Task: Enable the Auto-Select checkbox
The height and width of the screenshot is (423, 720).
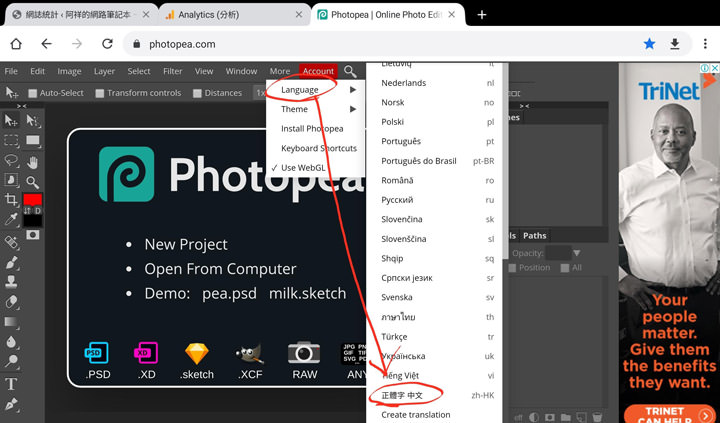Action: (33, 93)
